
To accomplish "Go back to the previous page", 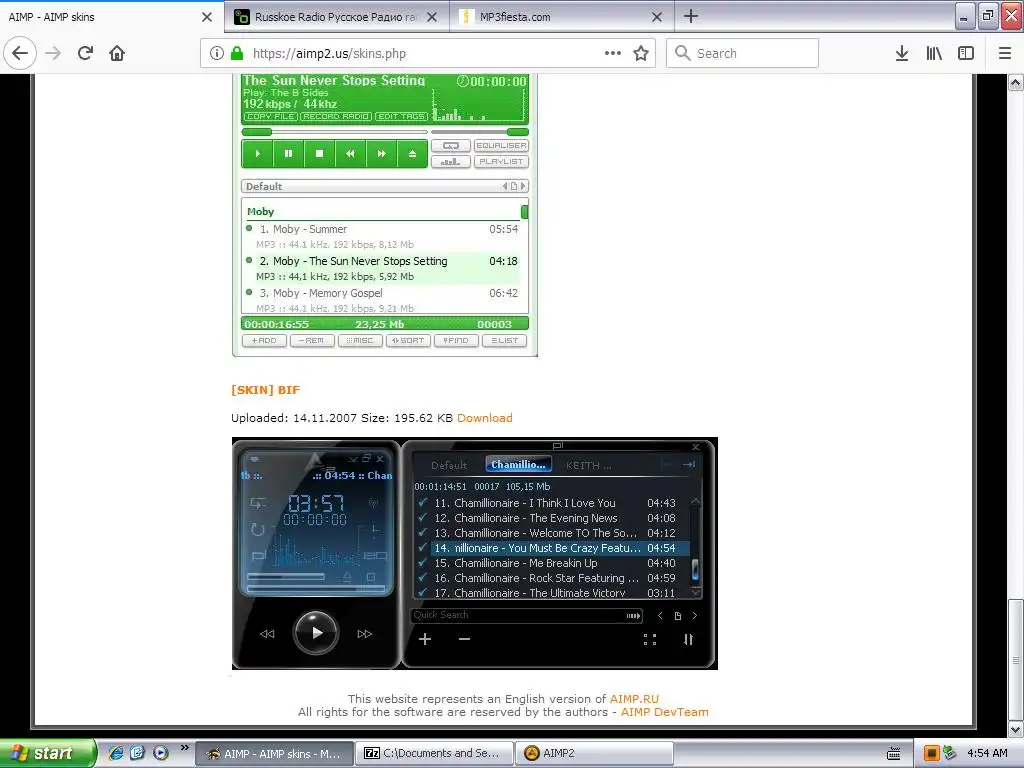I will point(20,53).
